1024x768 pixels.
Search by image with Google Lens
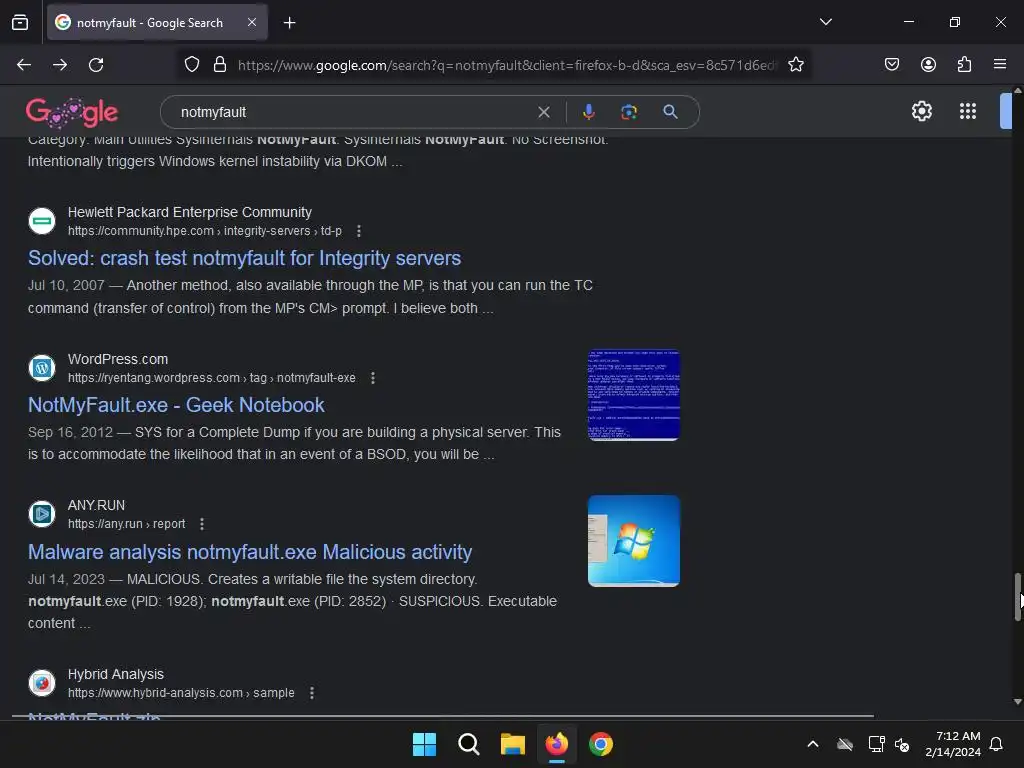click(629, 112)
